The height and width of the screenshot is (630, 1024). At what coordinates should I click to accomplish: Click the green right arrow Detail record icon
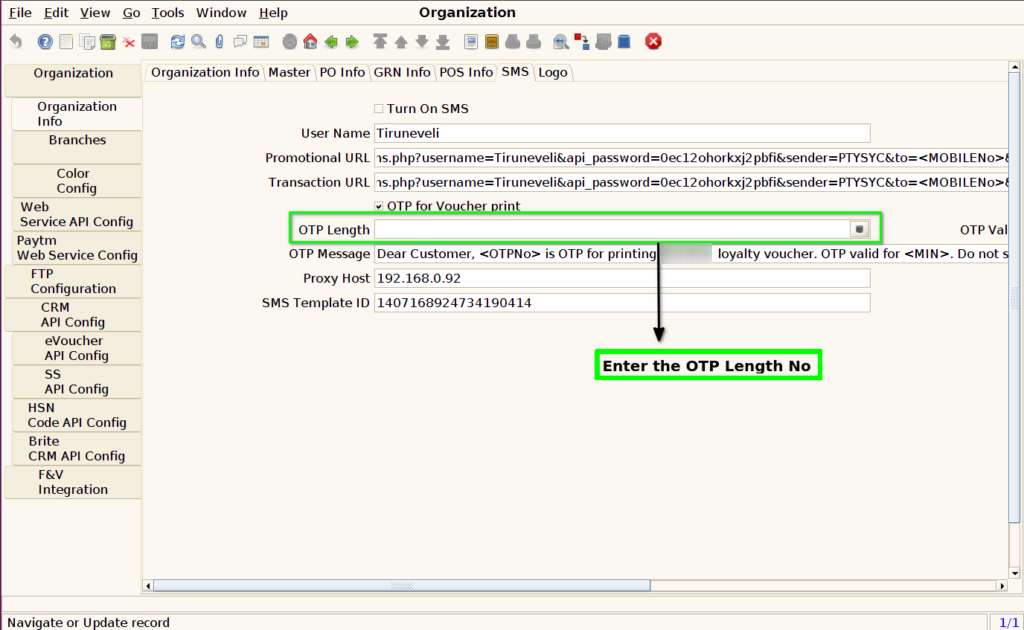(352, 42)
